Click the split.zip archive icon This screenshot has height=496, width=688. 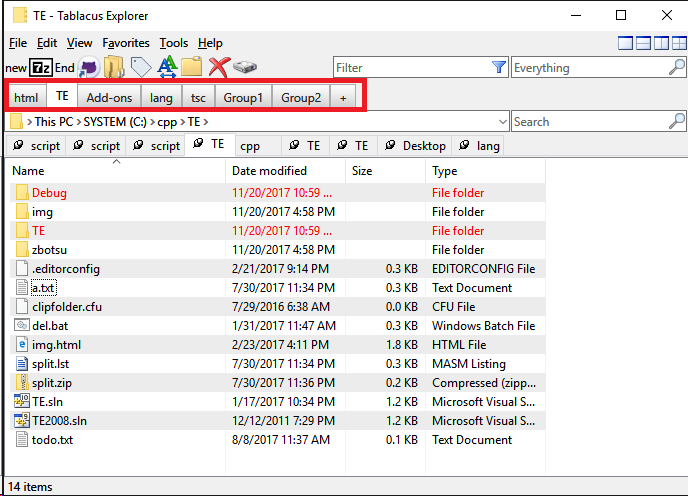22,382
